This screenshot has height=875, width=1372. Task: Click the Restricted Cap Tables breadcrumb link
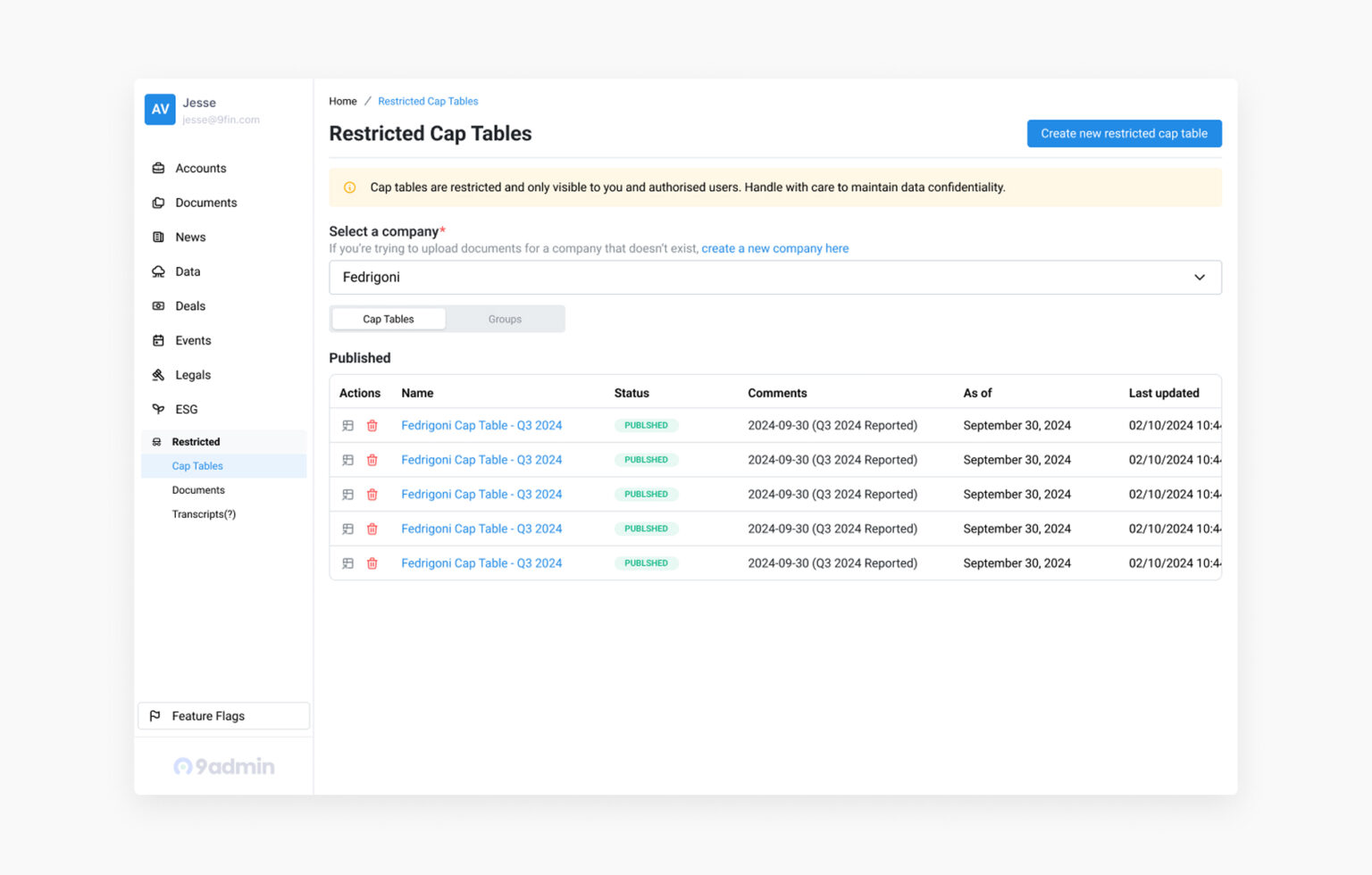pyautogui.click(x=428, y=102)
